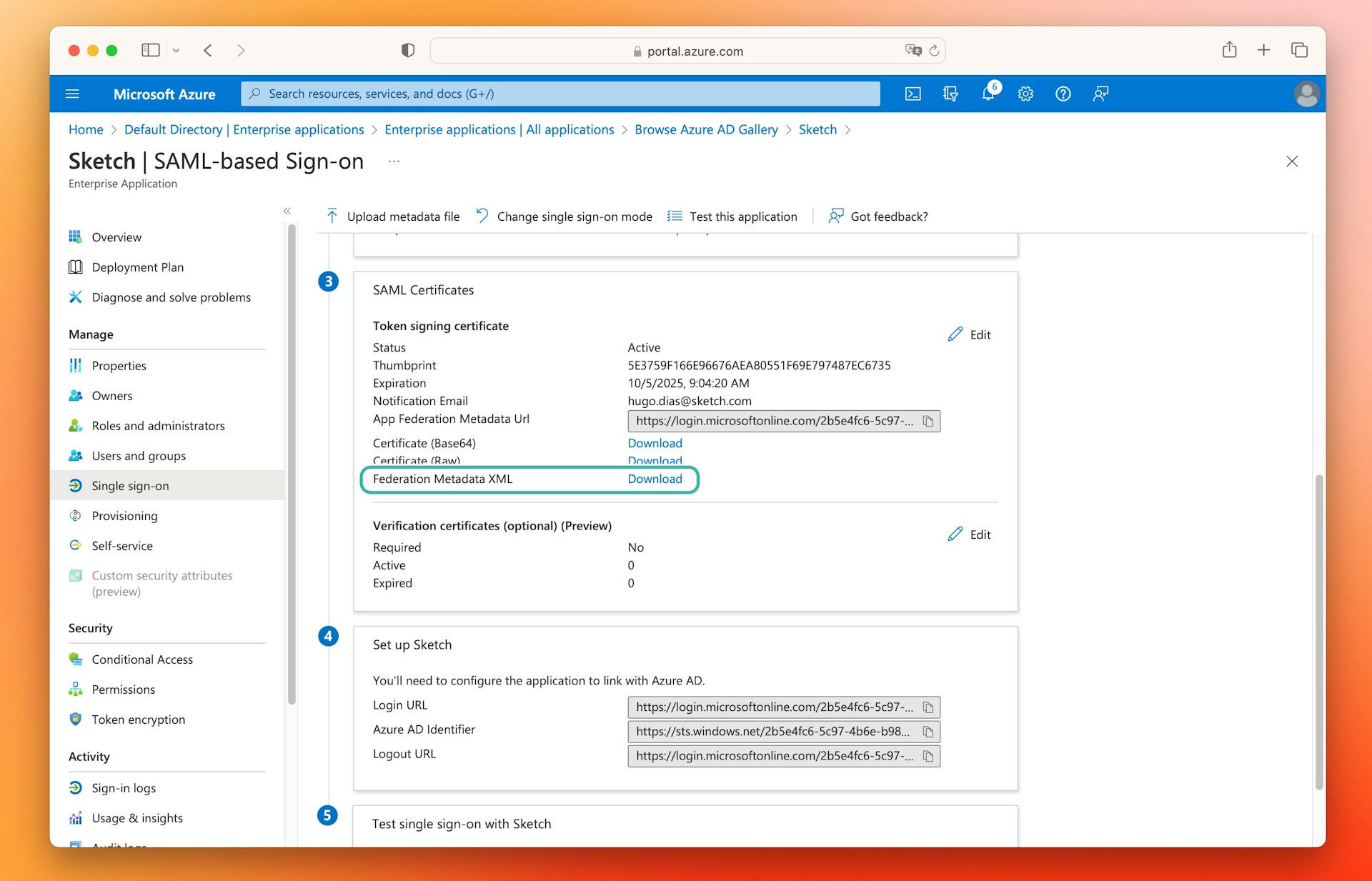The height and width of the screenshot is (881, 1372).
Task: Open the Azure portal hamburger menu
Action: coord(72,94)
